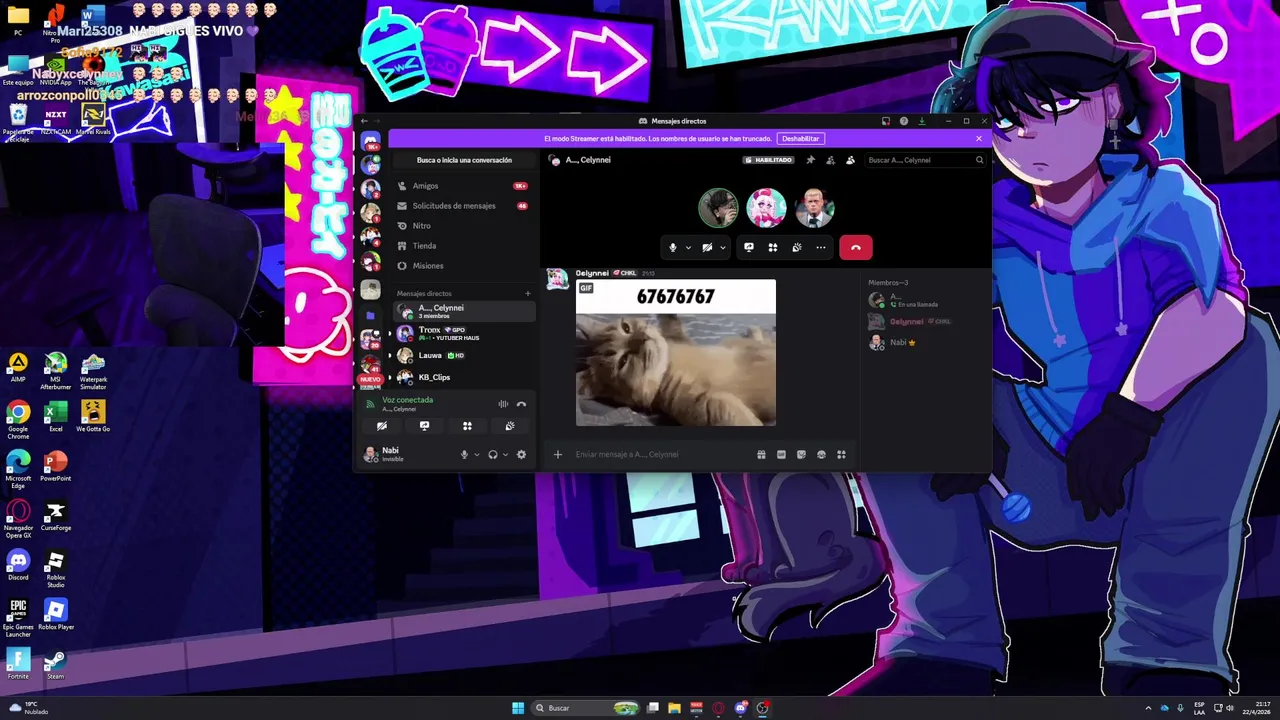Viewport: 1280px width, 720px height.
Task: Select A..., Celynnei group conversation
Action: coord(464,311)
